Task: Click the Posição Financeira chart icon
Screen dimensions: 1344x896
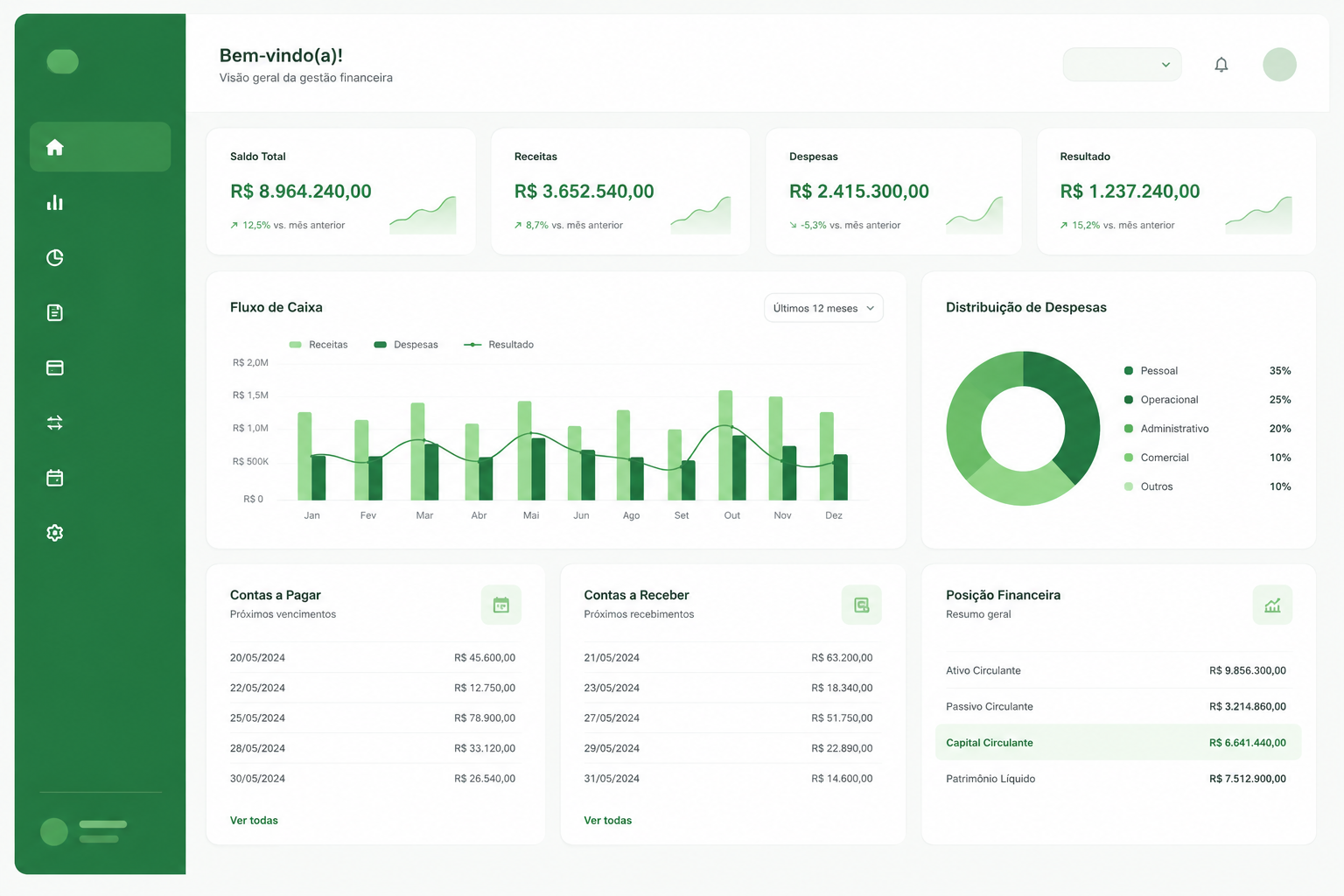Action: pyautogui.click(x=1272, y=605)
